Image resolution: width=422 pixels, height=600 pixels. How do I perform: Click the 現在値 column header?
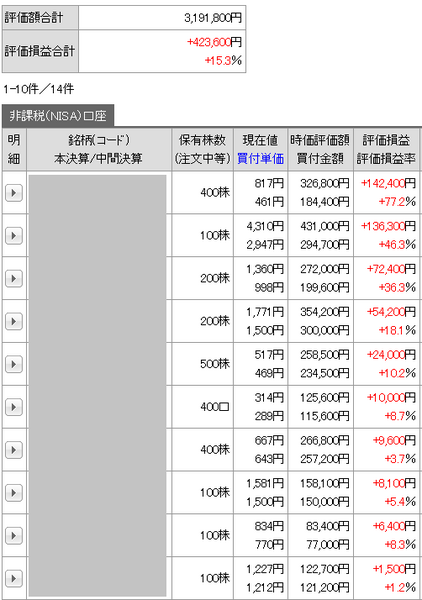coord(261,140)
